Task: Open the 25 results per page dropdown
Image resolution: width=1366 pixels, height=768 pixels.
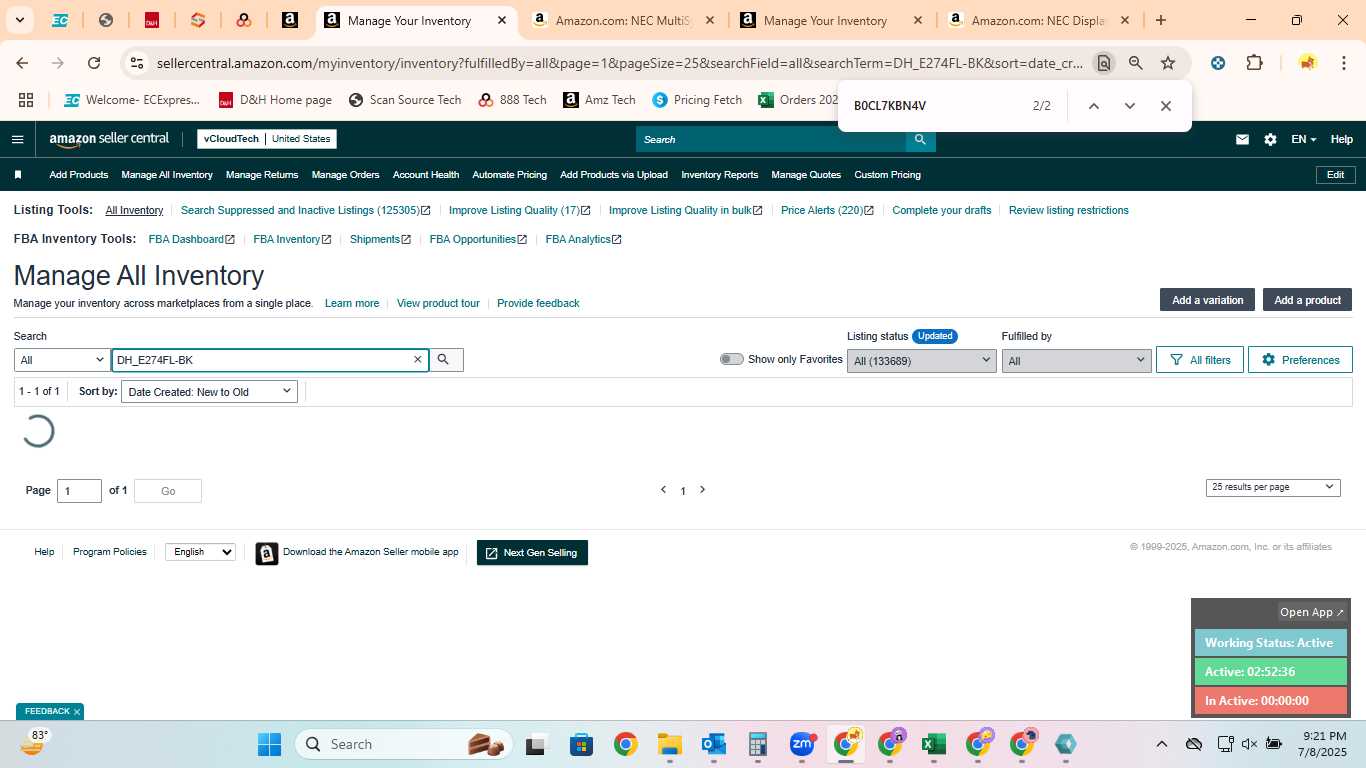Action: click(1273, 487)
